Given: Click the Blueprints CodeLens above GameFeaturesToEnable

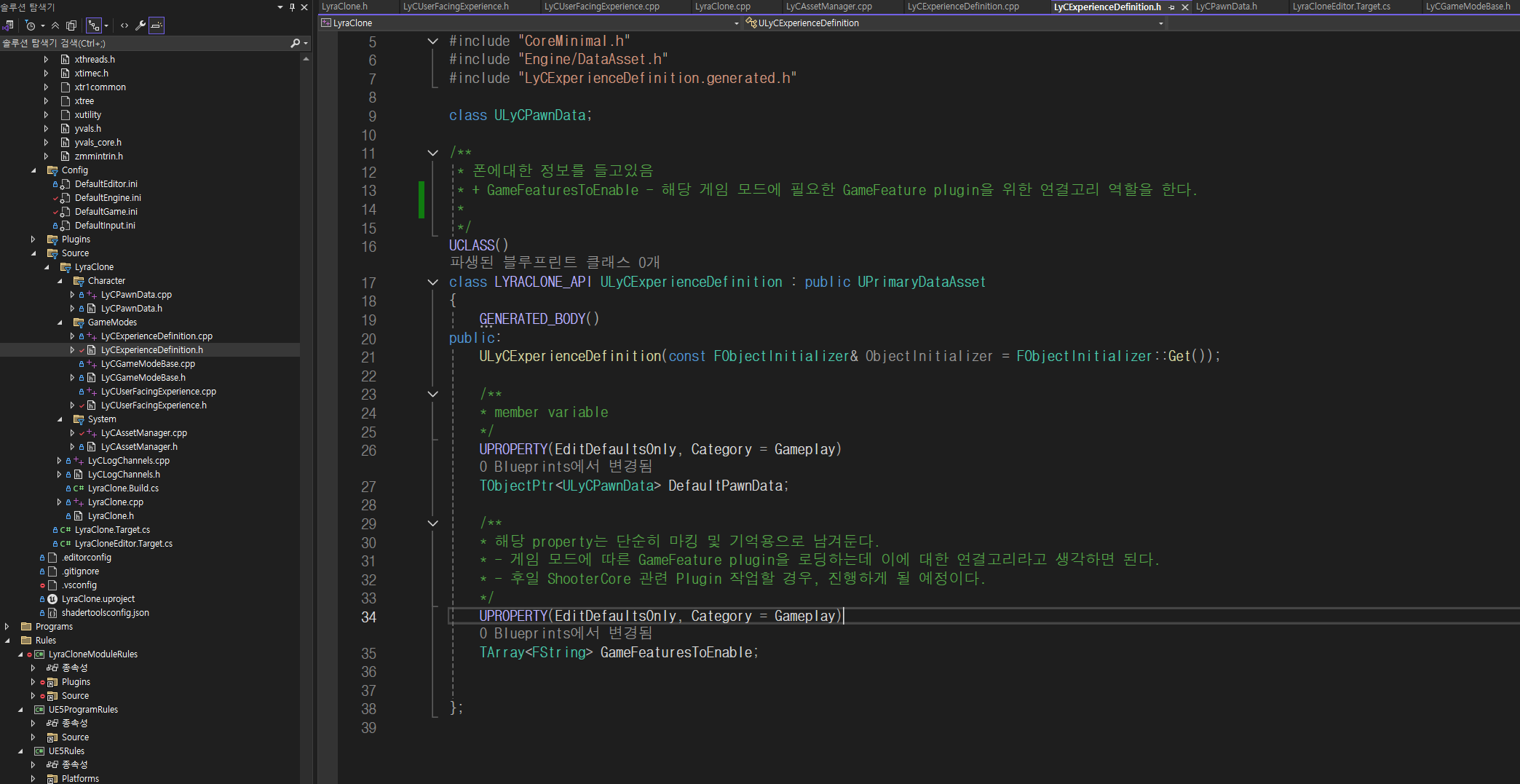Looking at the screenshot, I should [566, 633].
